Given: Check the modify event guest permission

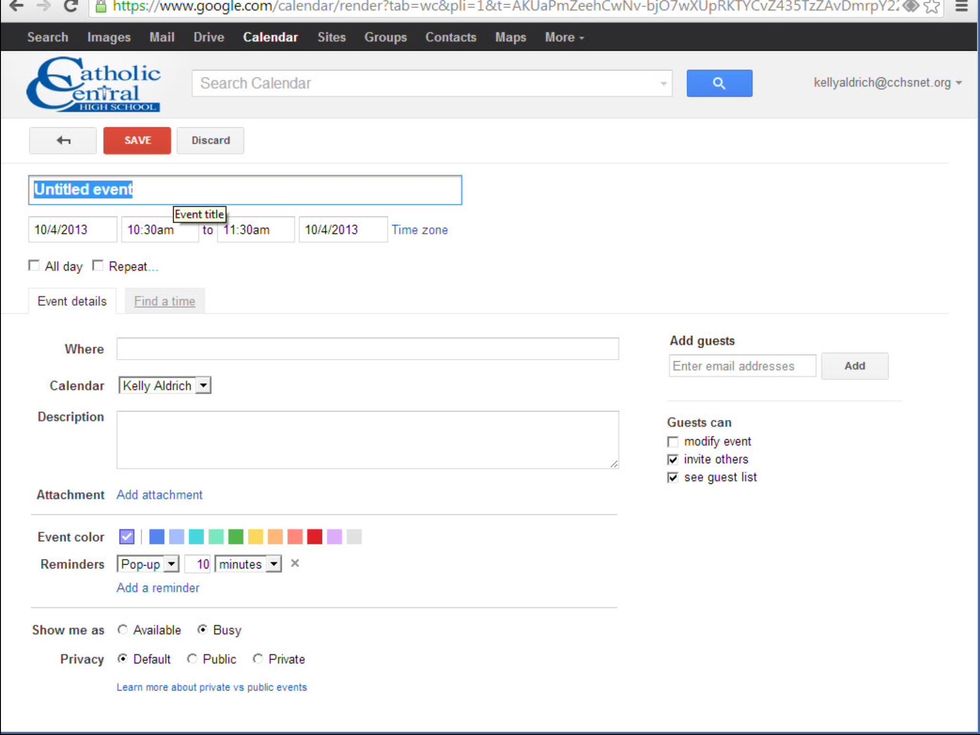Looking at the screenshot, I should click(x=673, y=442).
